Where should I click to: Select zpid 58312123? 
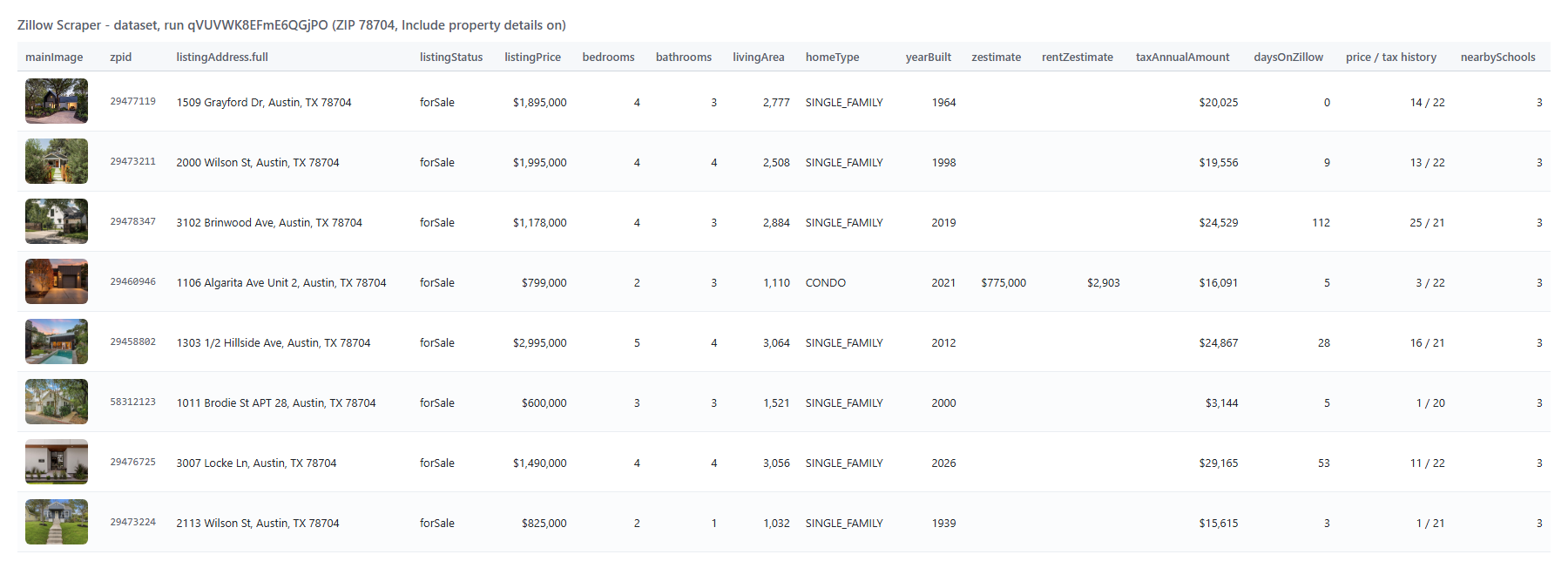132,402
